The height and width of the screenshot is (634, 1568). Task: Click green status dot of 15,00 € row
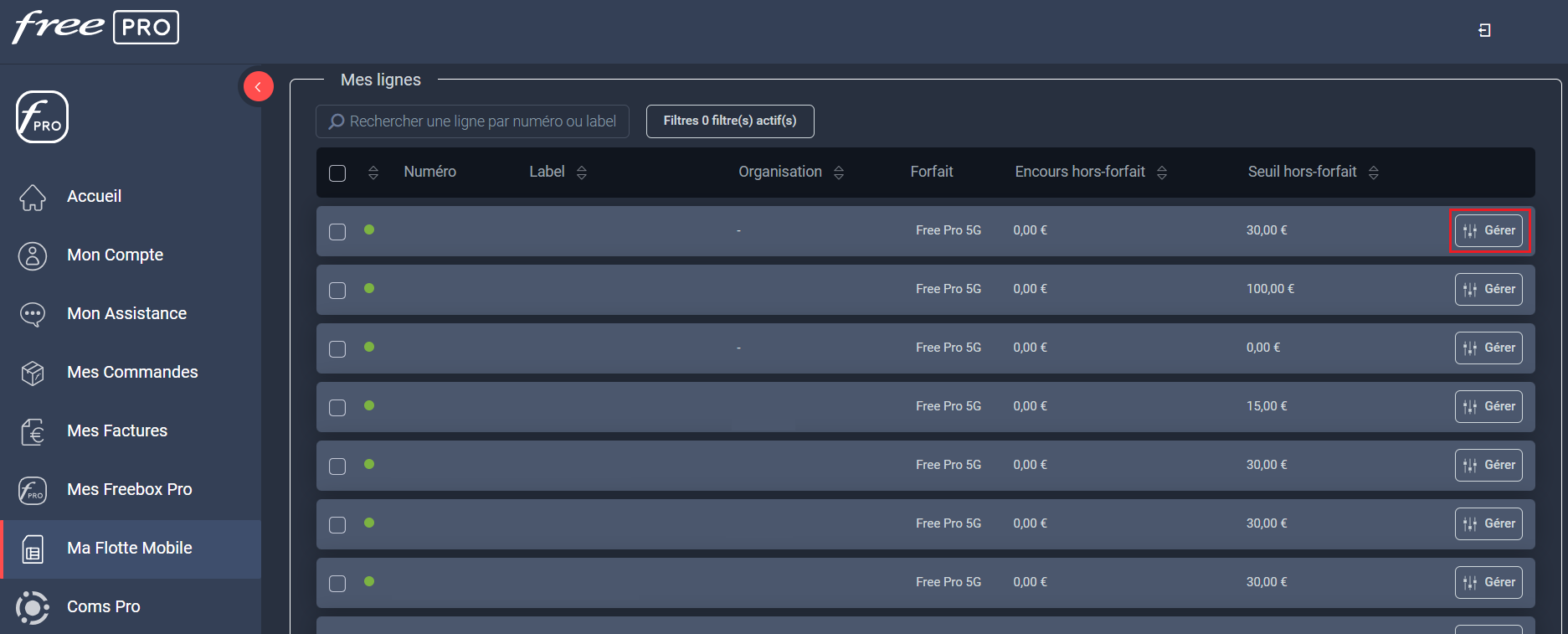pos(369,405)
